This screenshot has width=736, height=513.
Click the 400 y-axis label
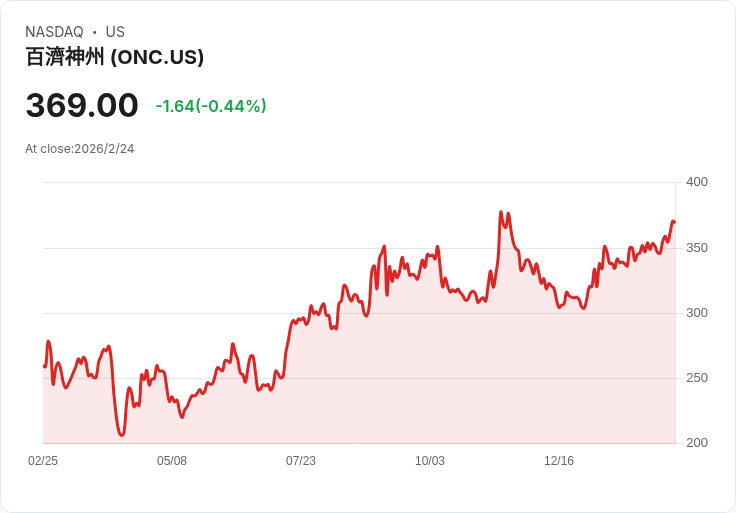pyautogui.click(x=697, y=182)
